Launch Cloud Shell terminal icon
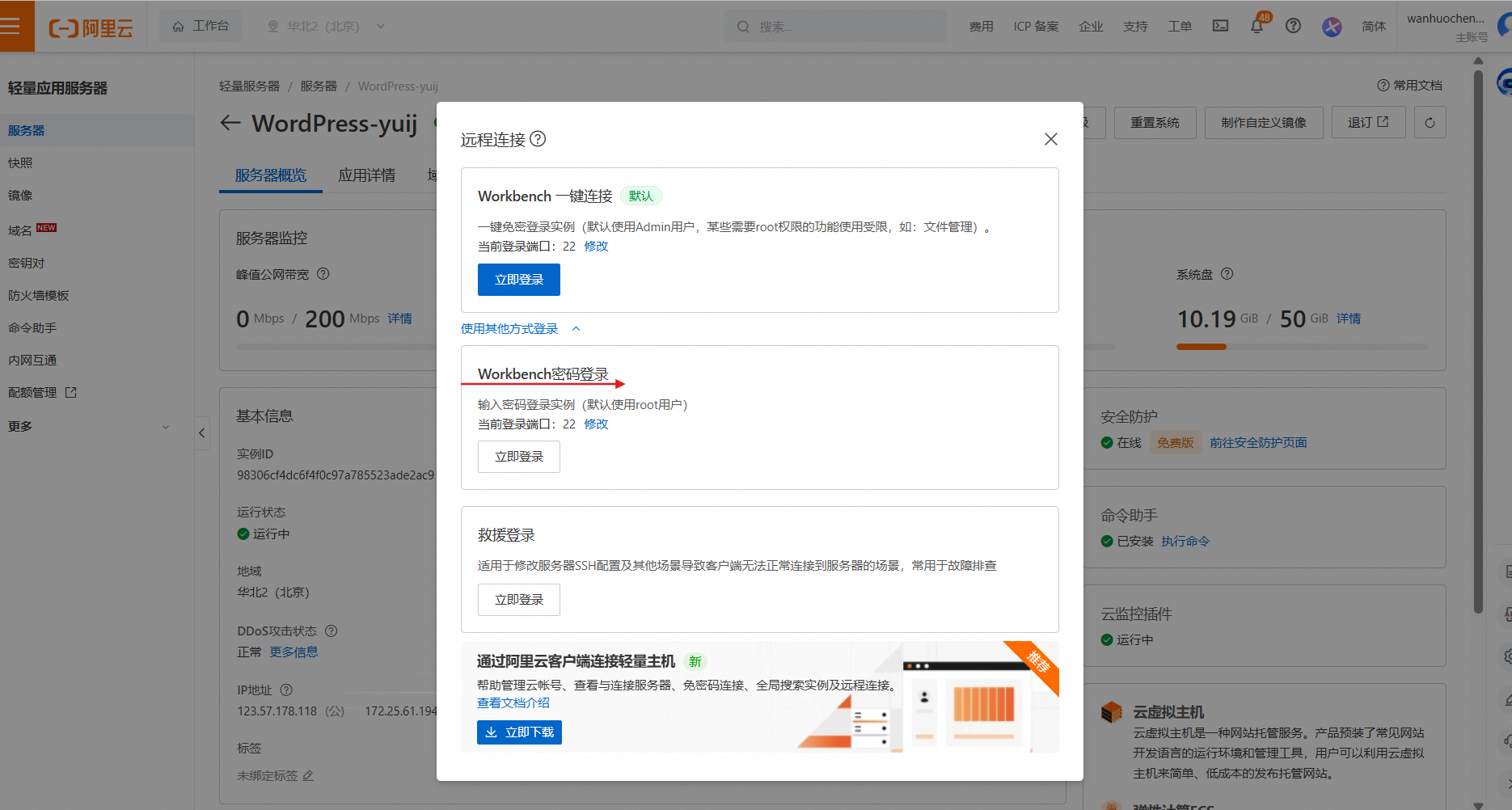 tap(1220, 26)
